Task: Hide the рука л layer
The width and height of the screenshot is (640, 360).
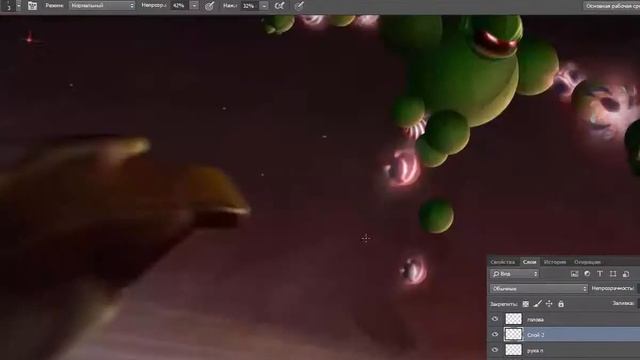Action: pos(495,350)
